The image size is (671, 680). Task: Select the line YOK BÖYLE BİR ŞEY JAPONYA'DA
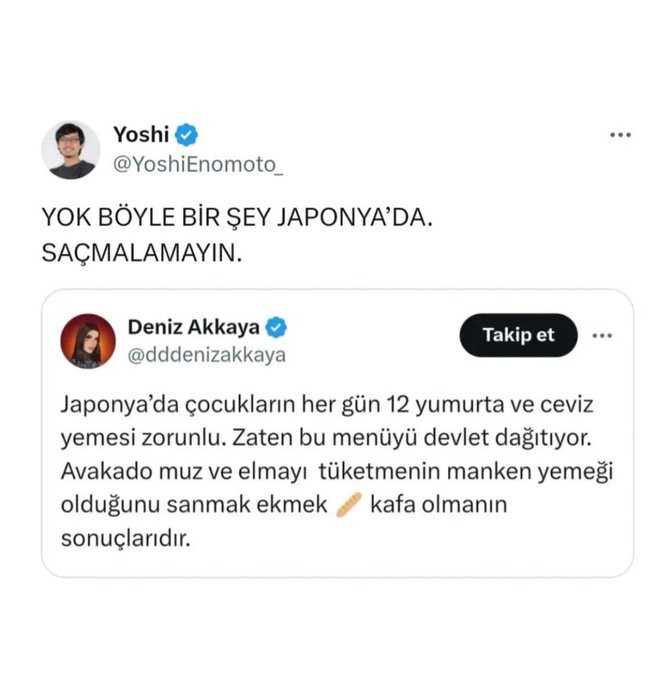[237, 217]
